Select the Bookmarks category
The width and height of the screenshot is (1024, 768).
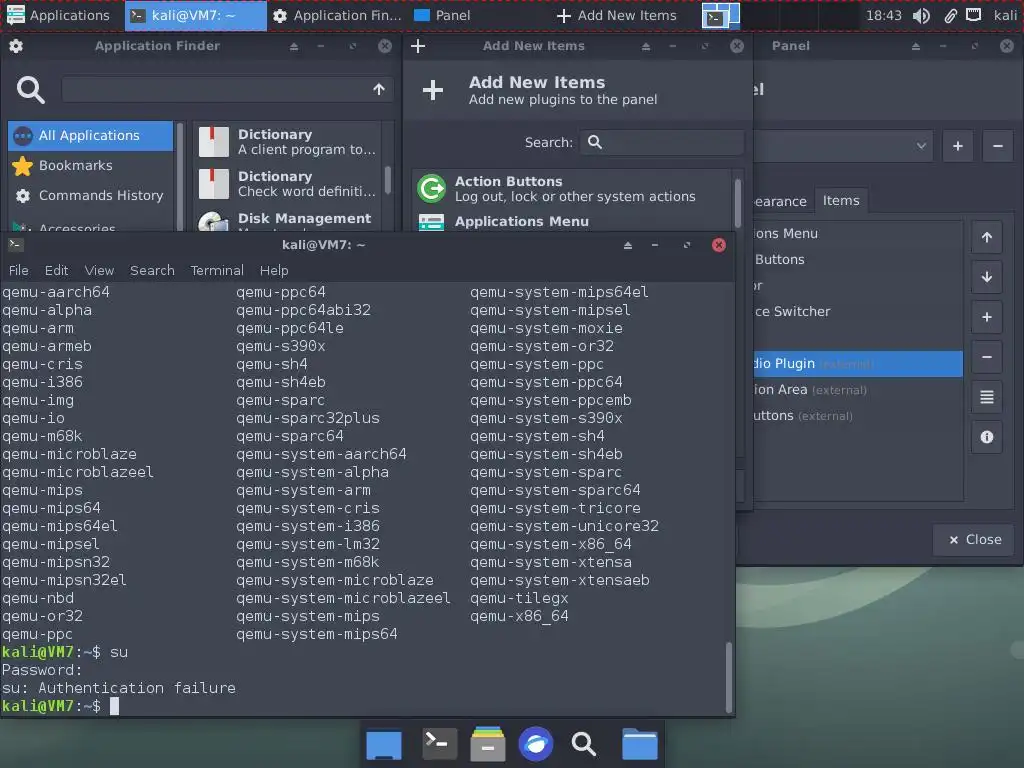pyautogui.click(x=91, y=165)
